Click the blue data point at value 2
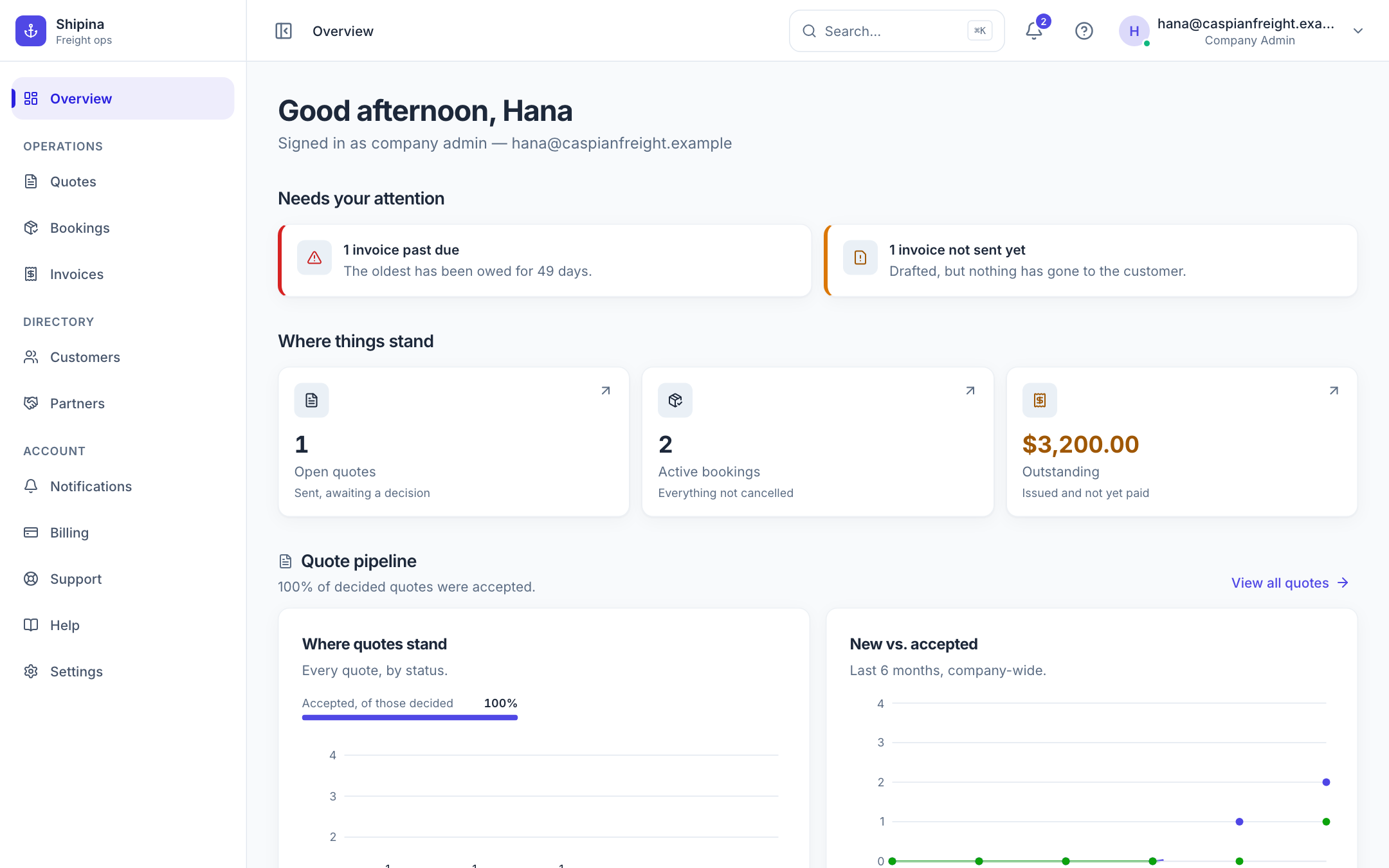Viewport: 1389px width, 868px height. (1326, 782)
